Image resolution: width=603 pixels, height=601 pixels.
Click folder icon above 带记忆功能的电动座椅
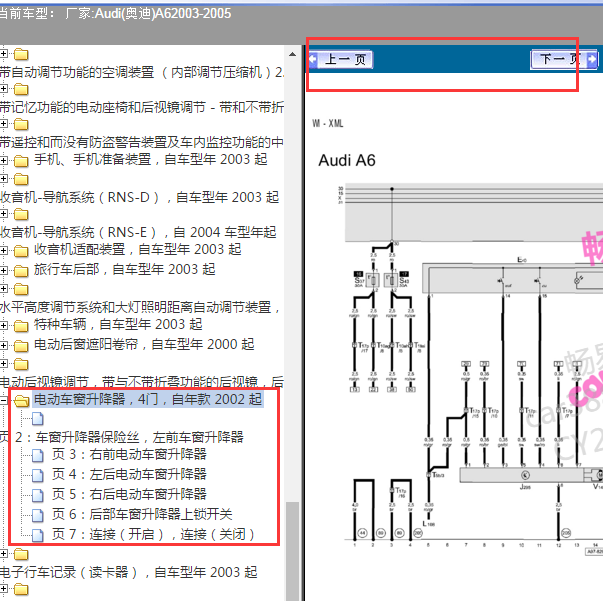click(x=21, y=90)
